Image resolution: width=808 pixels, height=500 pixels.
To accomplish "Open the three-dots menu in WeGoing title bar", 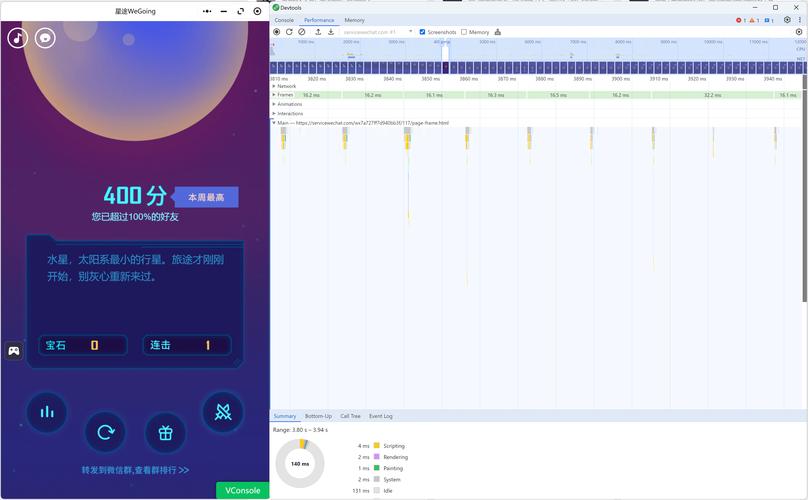I will tap(207, 11).
